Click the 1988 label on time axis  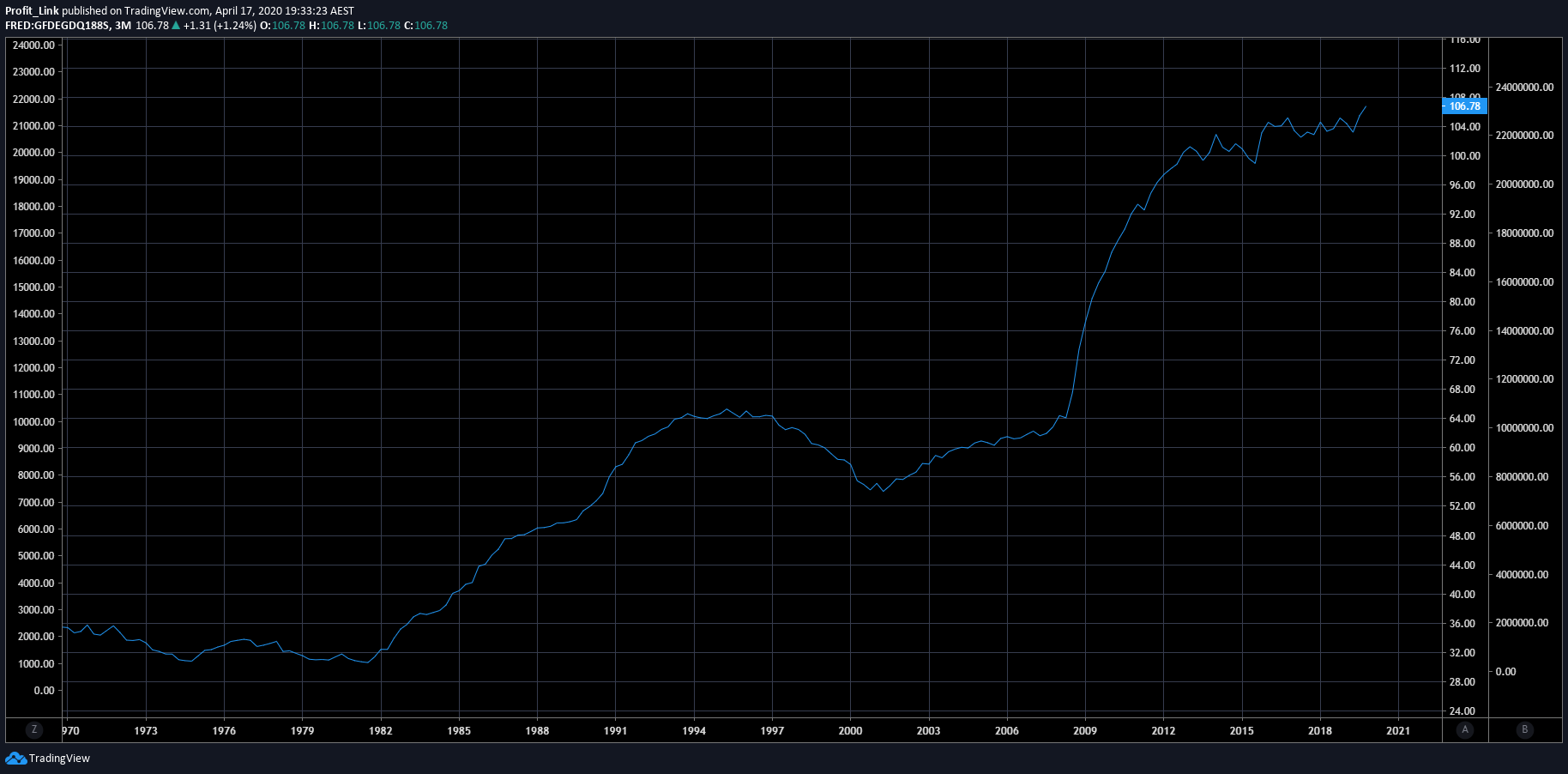537,731
